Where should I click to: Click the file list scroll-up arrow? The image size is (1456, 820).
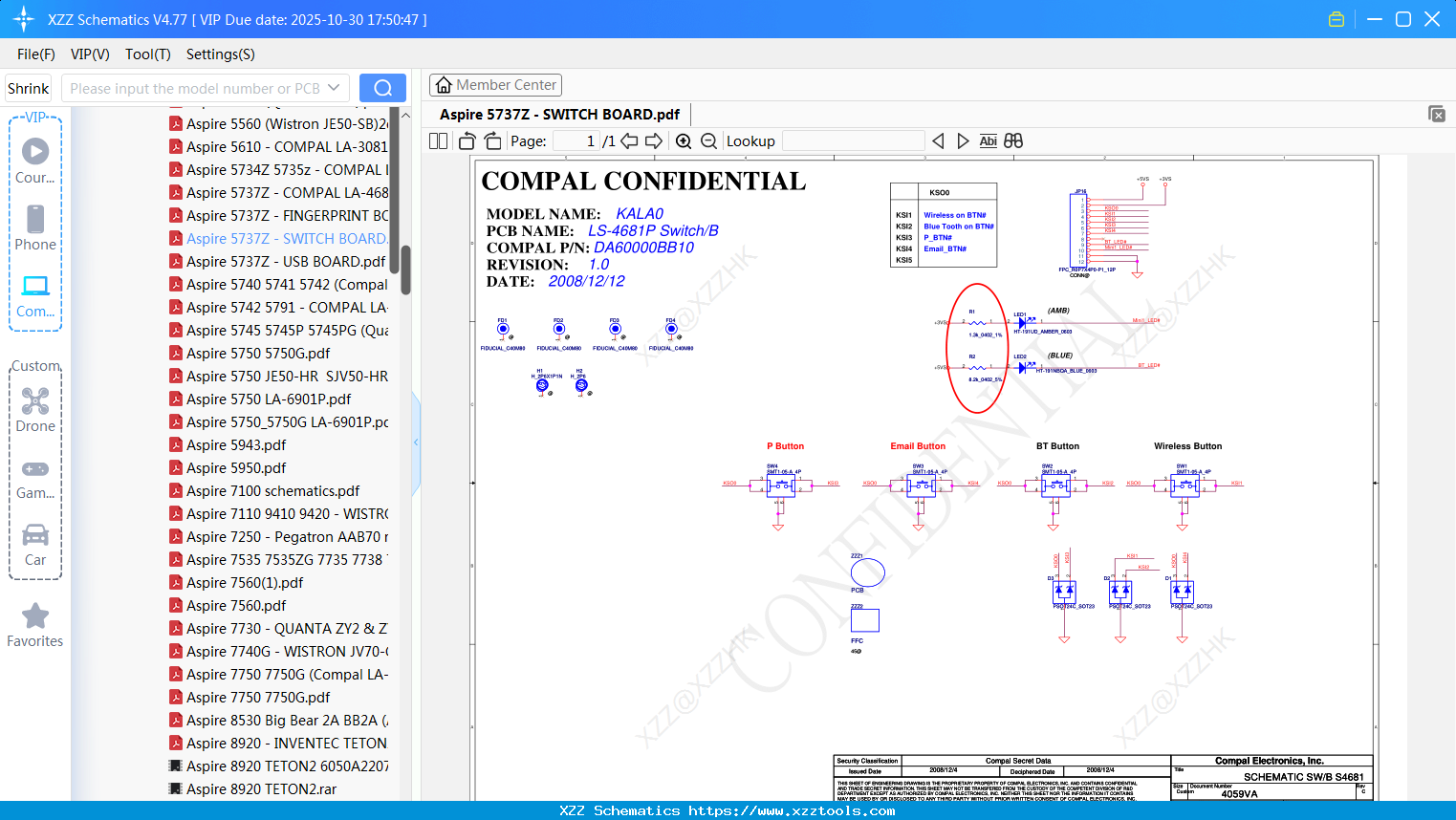[x=405, y=115]
